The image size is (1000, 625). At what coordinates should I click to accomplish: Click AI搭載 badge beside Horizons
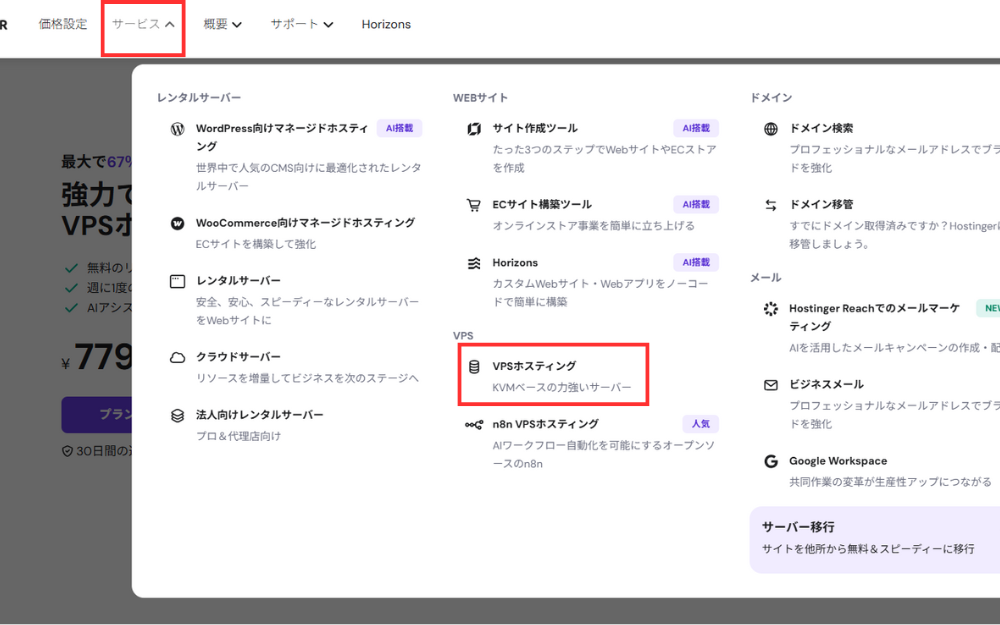[696, 263]
